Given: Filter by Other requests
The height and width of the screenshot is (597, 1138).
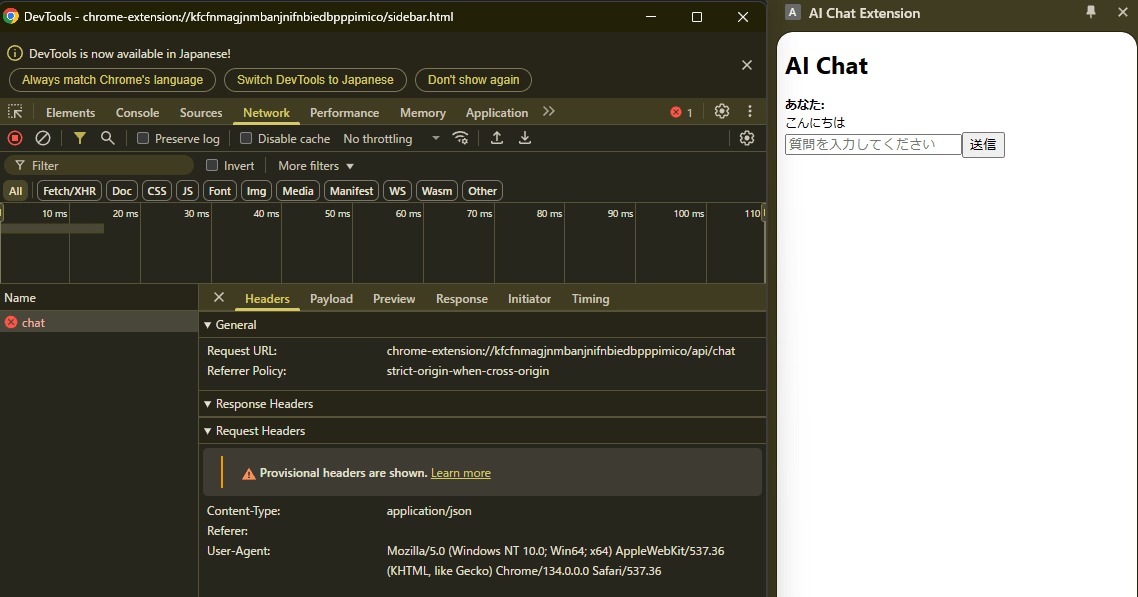Looking at the screenshot, I should (483, 191).
